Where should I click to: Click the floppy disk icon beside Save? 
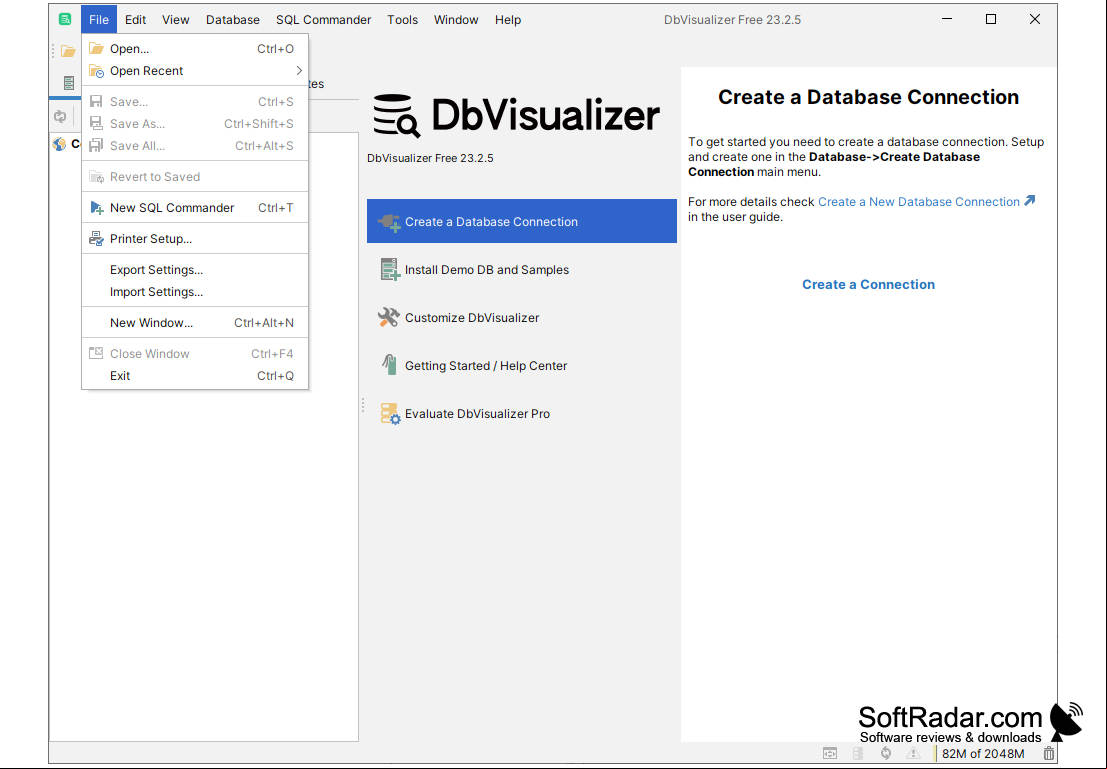pos(96,102)
